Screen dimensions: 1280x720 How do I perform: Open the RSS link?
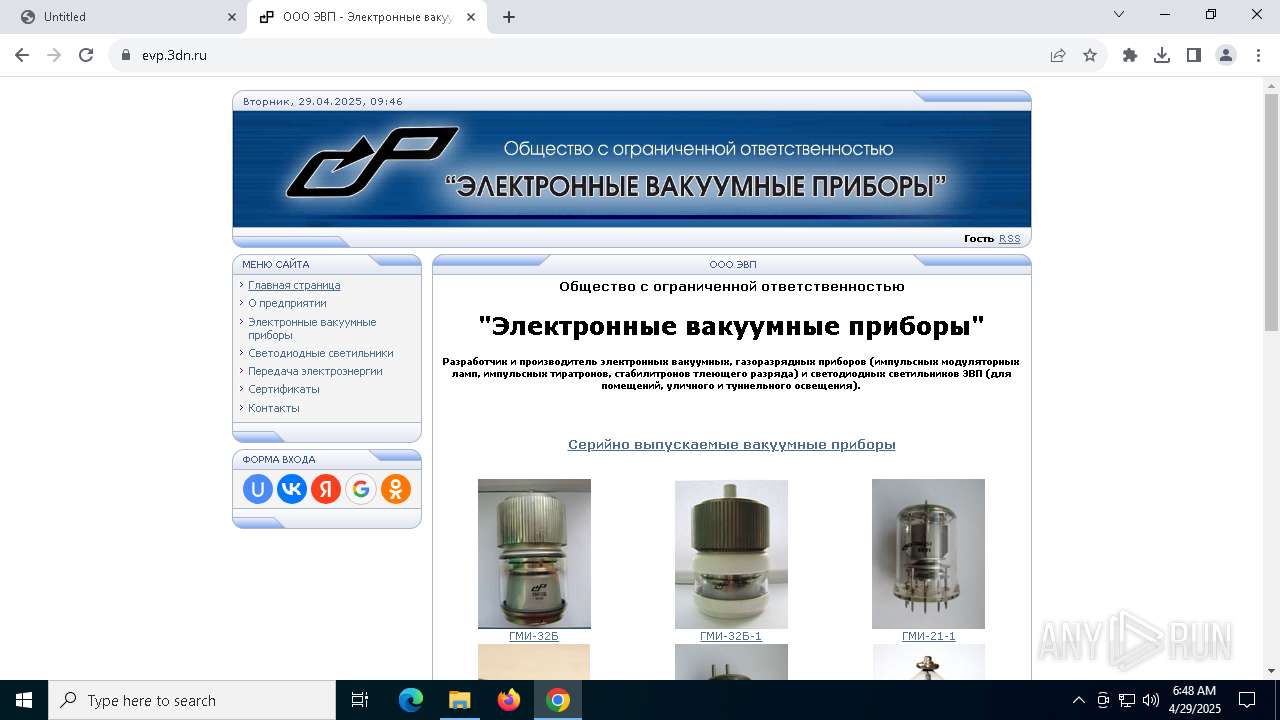1010,238
